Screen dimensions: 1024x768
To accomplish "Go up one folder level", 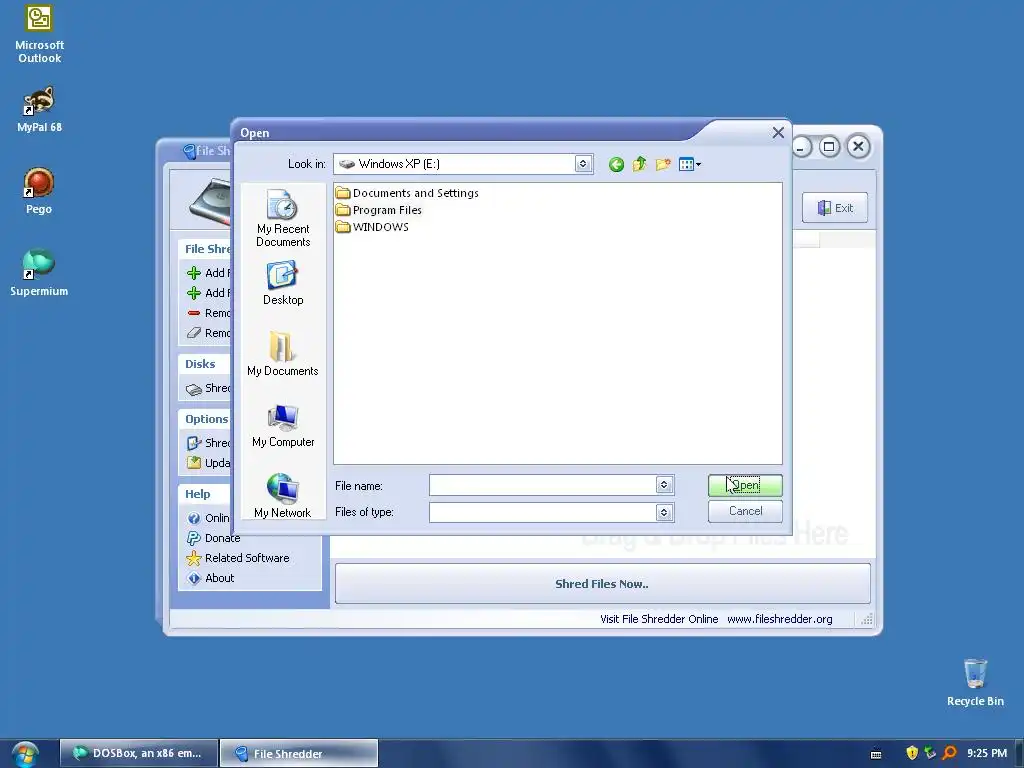I will click(x=639, y=164).
